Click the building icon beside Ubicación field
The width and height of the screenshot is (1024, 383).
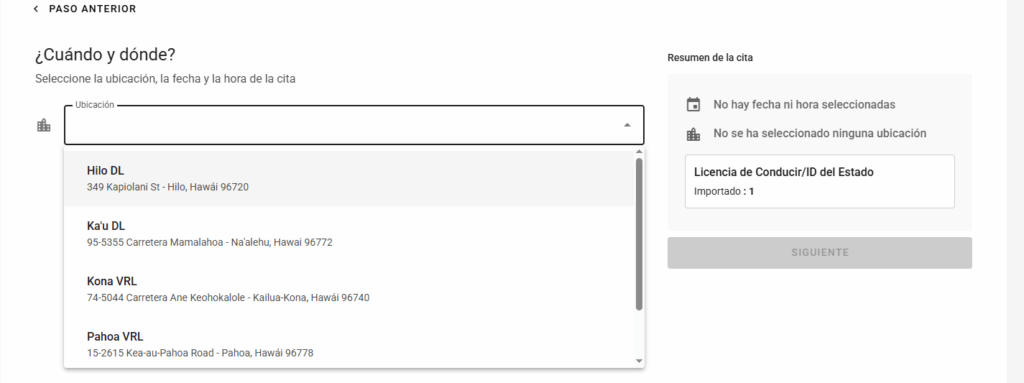point(44,125)
